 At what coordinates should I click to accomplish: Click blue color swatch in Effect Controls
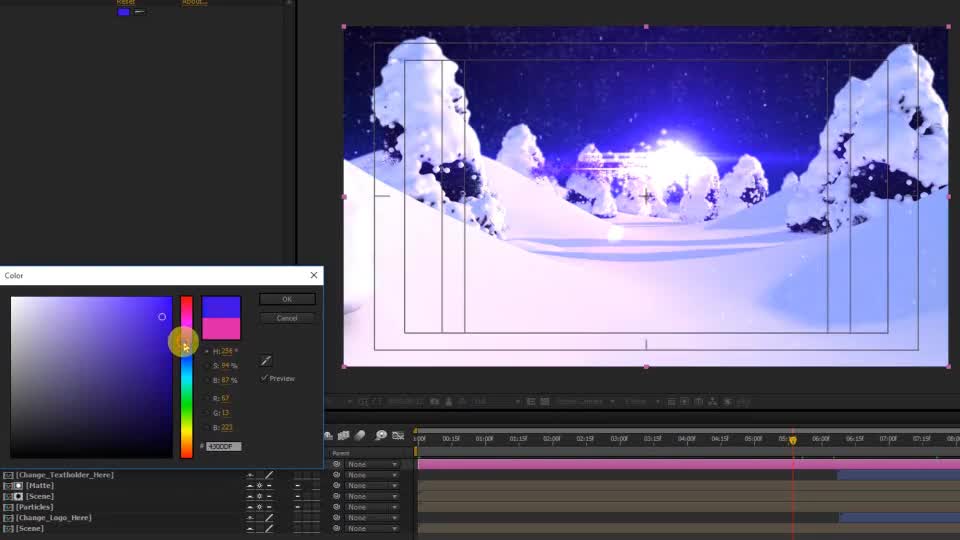pos(124,12)
